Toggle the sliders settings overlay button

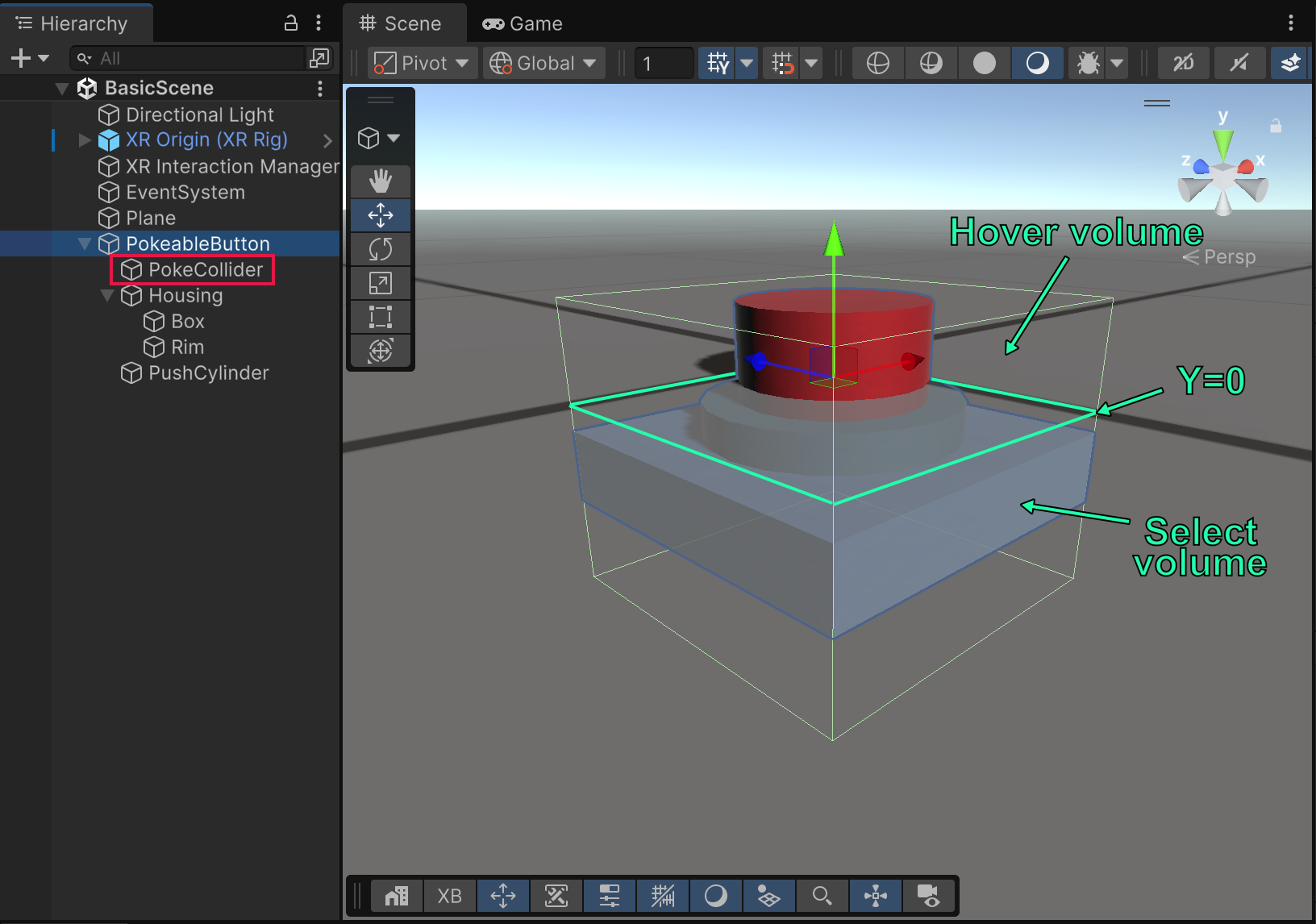coord(610,896)
